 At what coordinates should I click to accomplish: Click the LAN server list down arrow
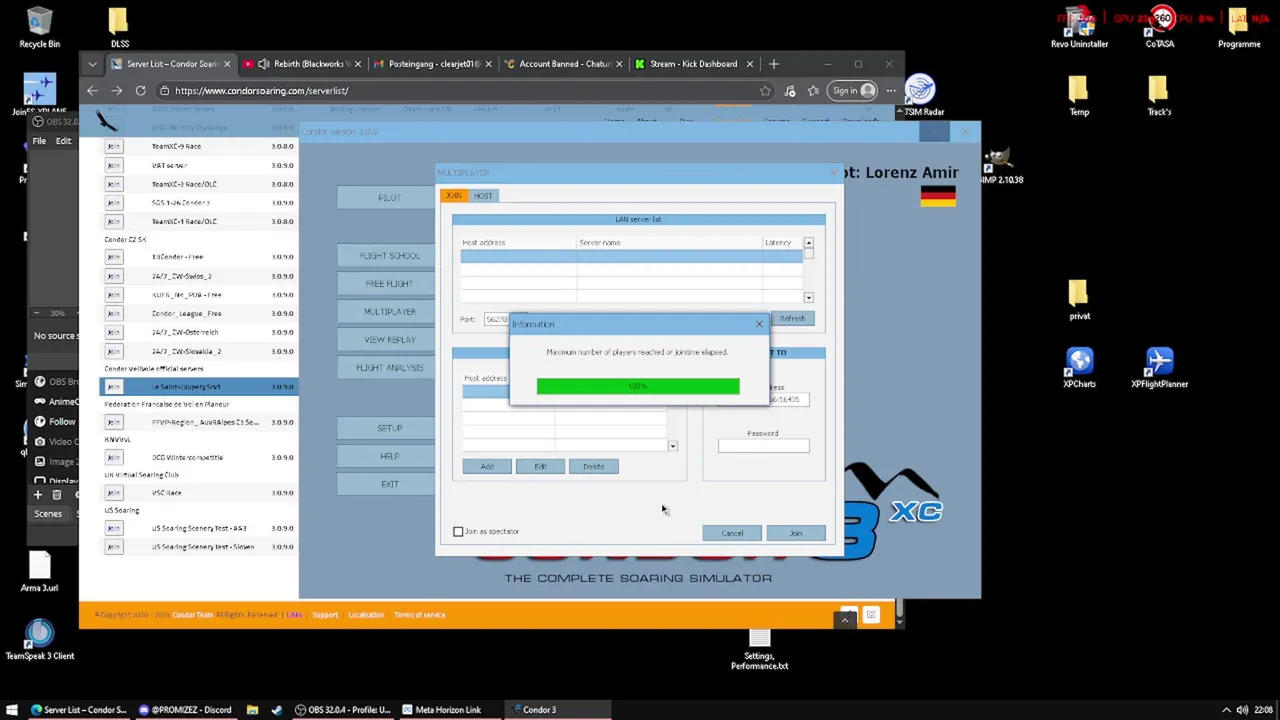(808, 297)
